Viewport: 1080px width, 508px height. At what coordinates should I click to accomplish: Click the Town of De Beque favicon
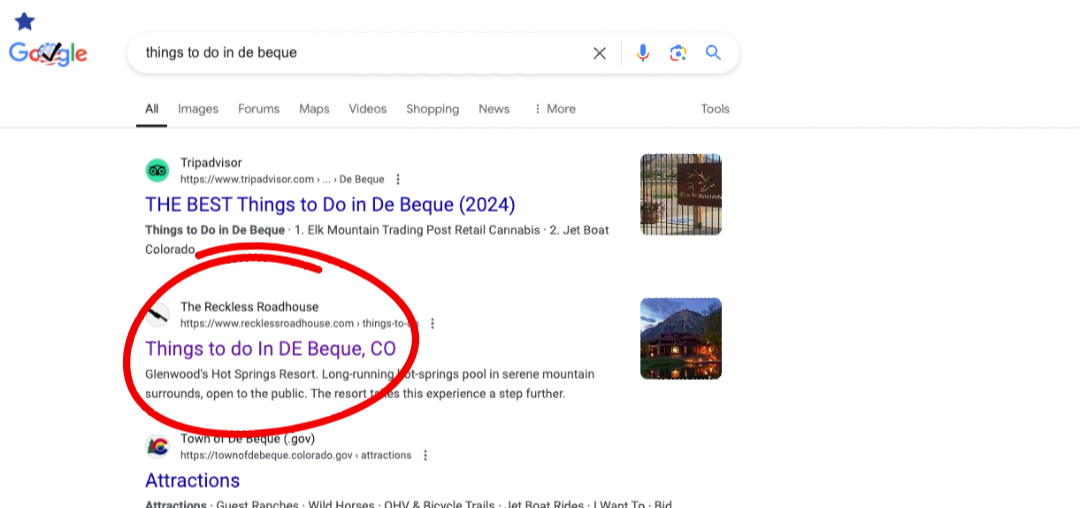157,447
